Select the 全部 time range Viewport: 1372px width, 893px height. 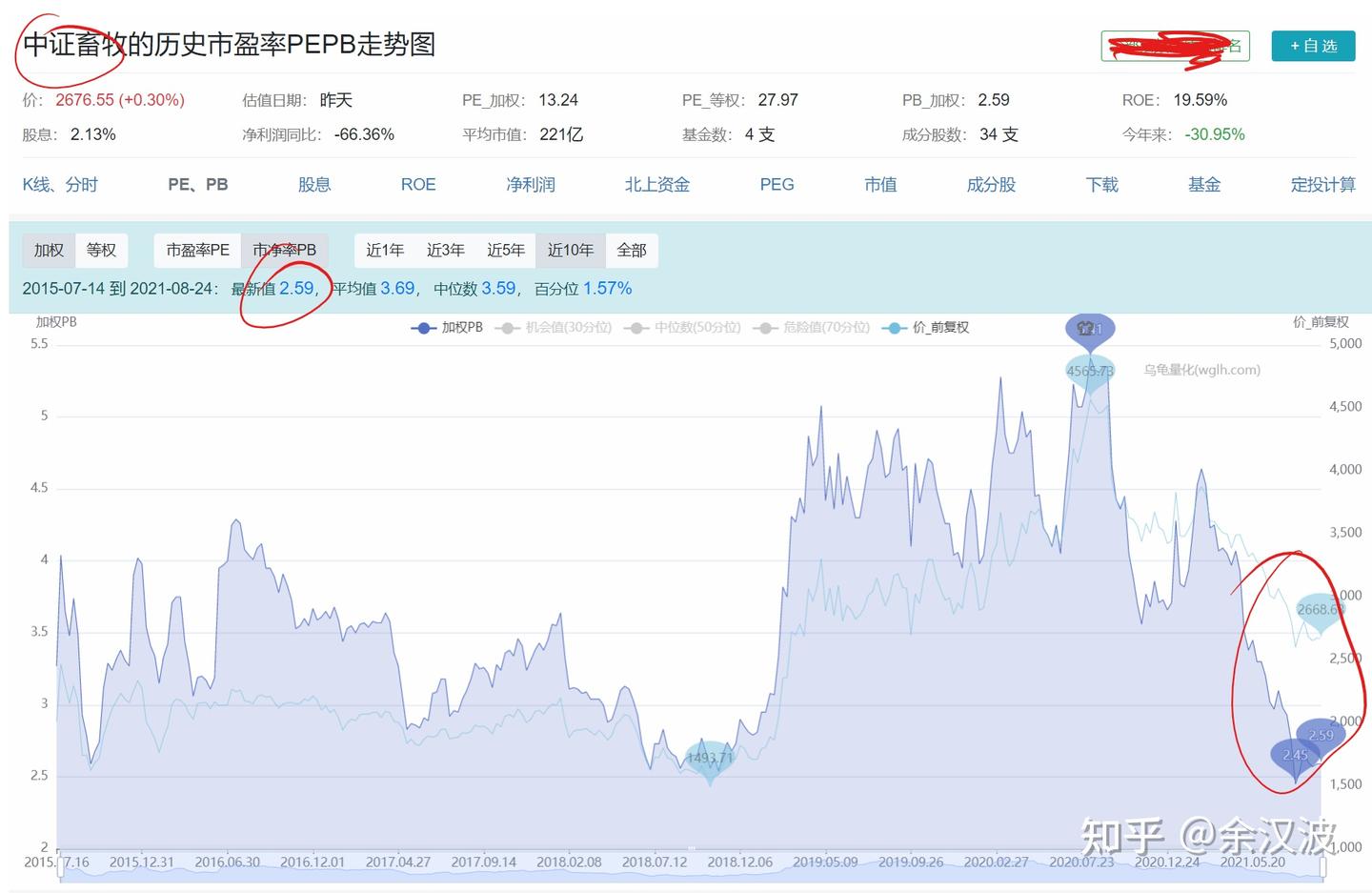[x=632, y=250]
